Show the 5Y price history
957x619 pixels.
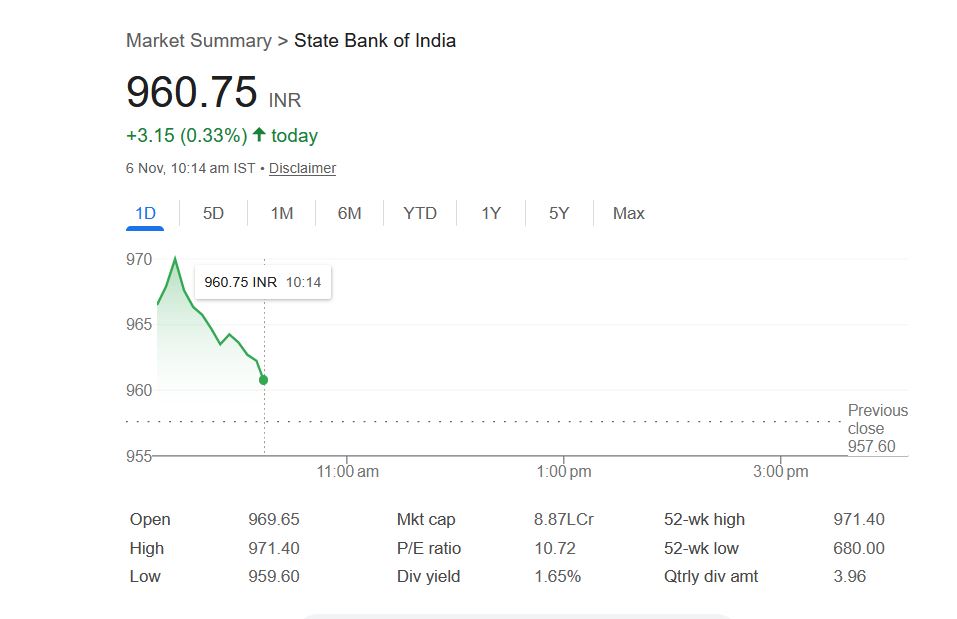559,213
